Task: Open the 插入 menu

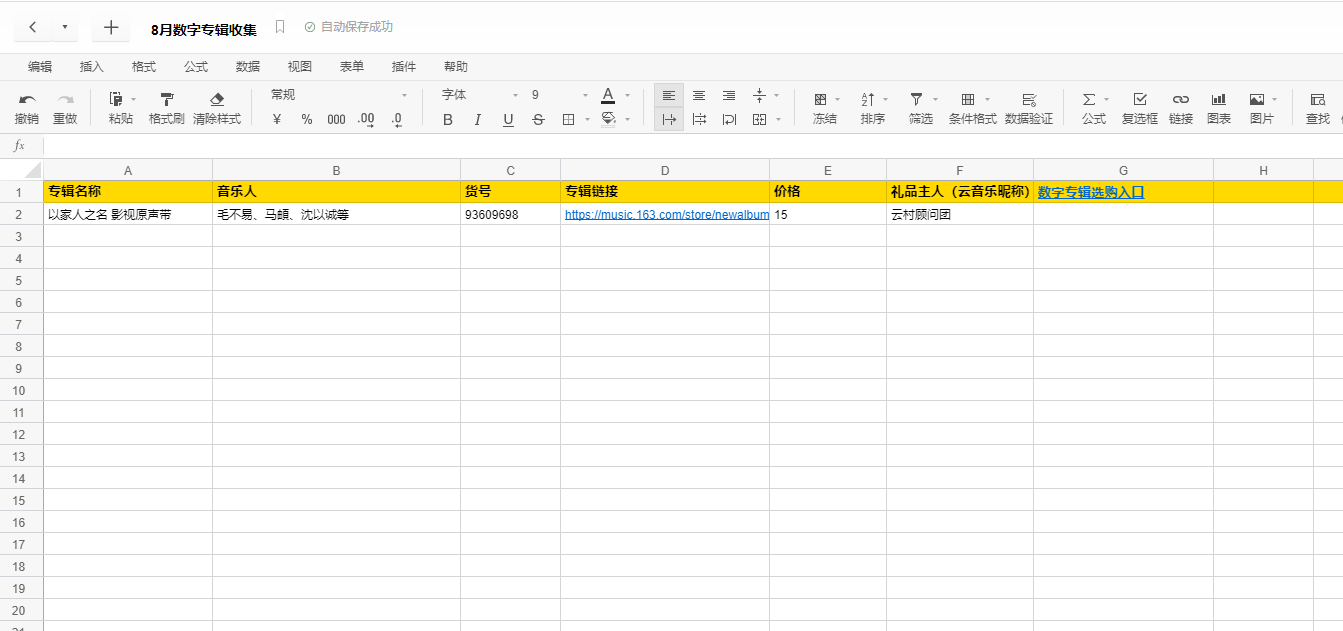Action: (x=92, y=67)
